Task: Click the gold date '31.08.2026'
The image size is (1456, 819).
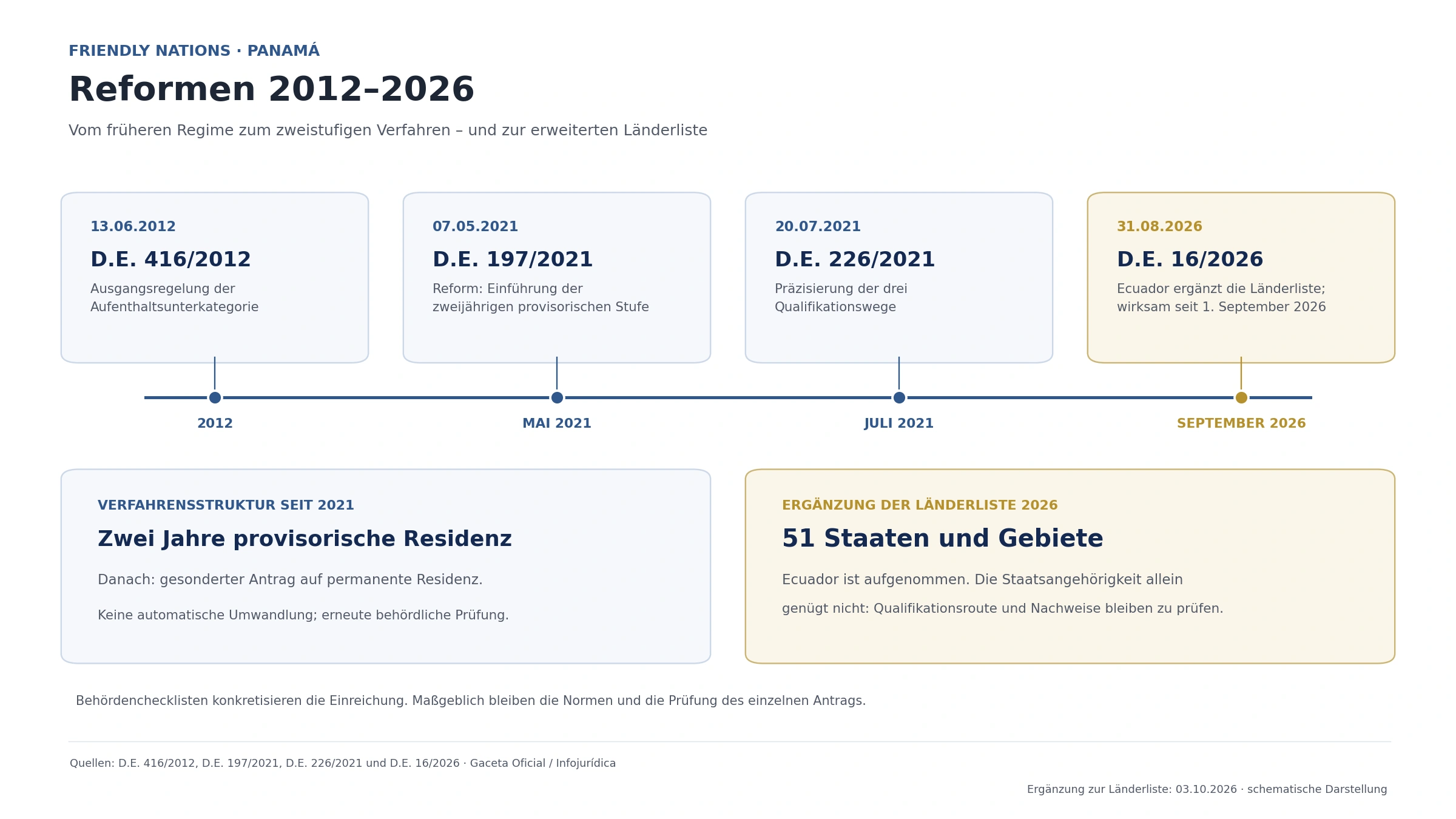Action: pos(1159,227)
